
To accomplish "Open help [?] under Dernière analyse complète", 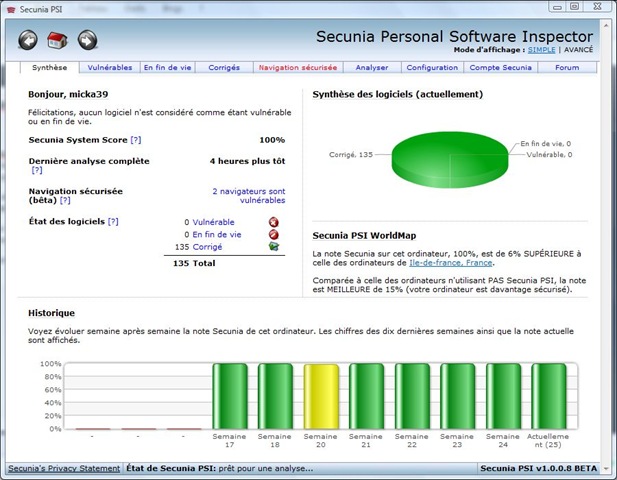I will pyautogui.click(x=37, y=170).
